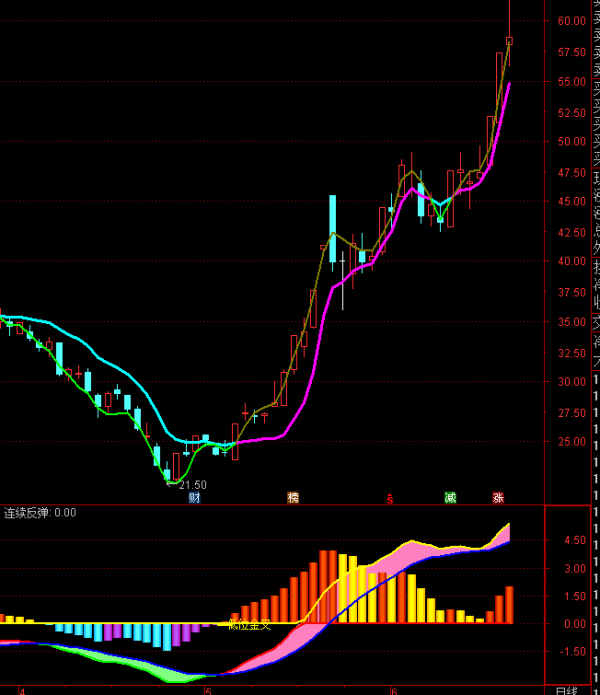Click the red 涨 marker icon
600x695 pixels.
tap(498, 497)
